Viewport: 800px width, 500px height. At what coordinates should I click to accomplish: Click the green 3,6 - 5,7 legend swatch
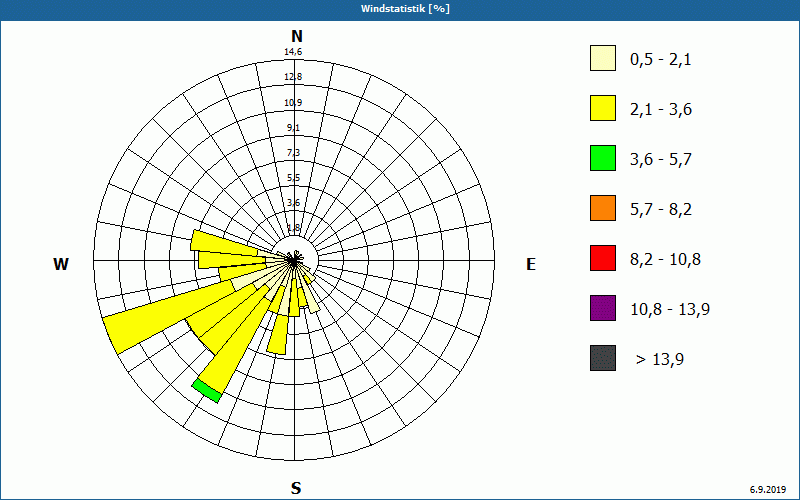click(603, 158)
